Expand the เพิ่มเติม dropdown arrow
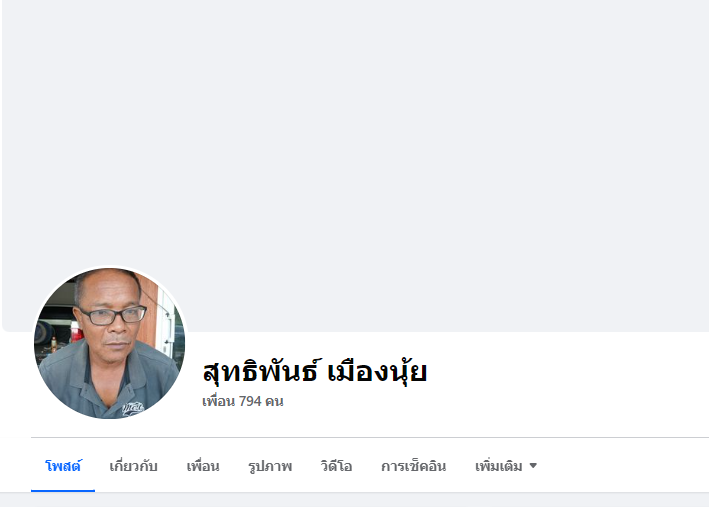This screenshot has height=507, width=709. pyautogui.click(x=533, y=465)
